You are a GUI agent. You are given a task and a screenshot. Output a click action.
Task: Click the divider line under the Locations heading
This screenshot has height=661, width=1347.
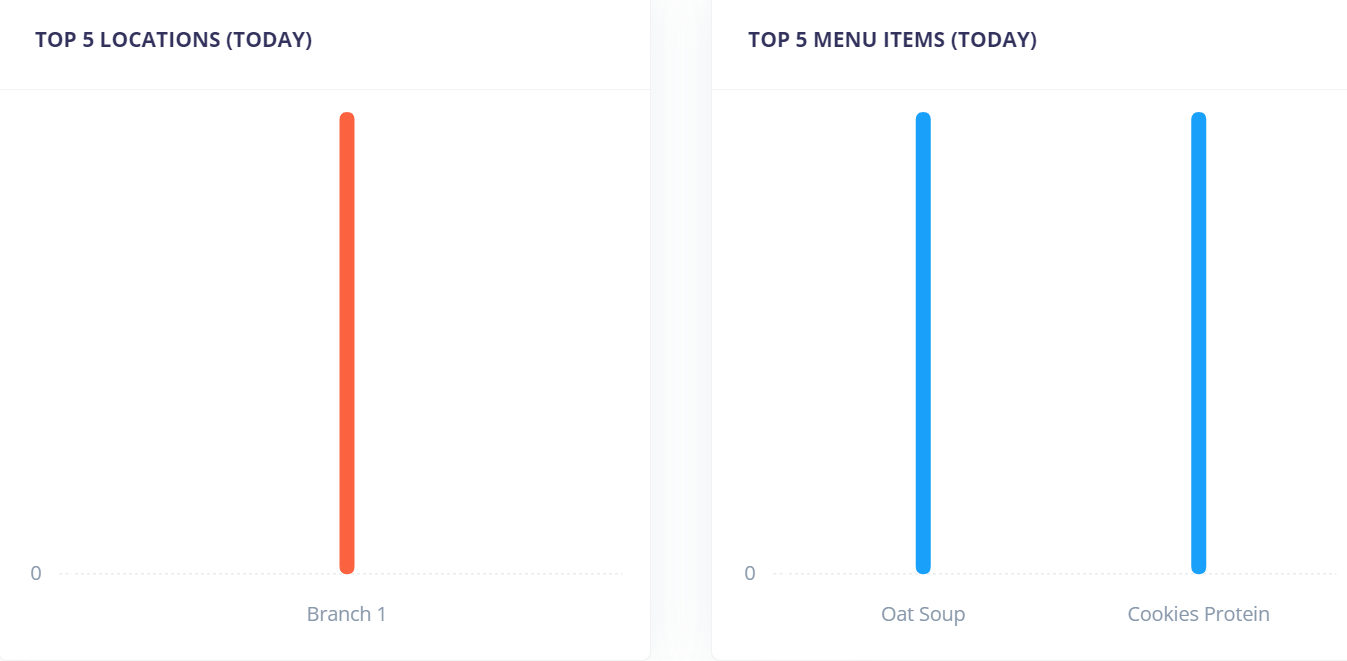pyautogui.click(x=325, y=89)
